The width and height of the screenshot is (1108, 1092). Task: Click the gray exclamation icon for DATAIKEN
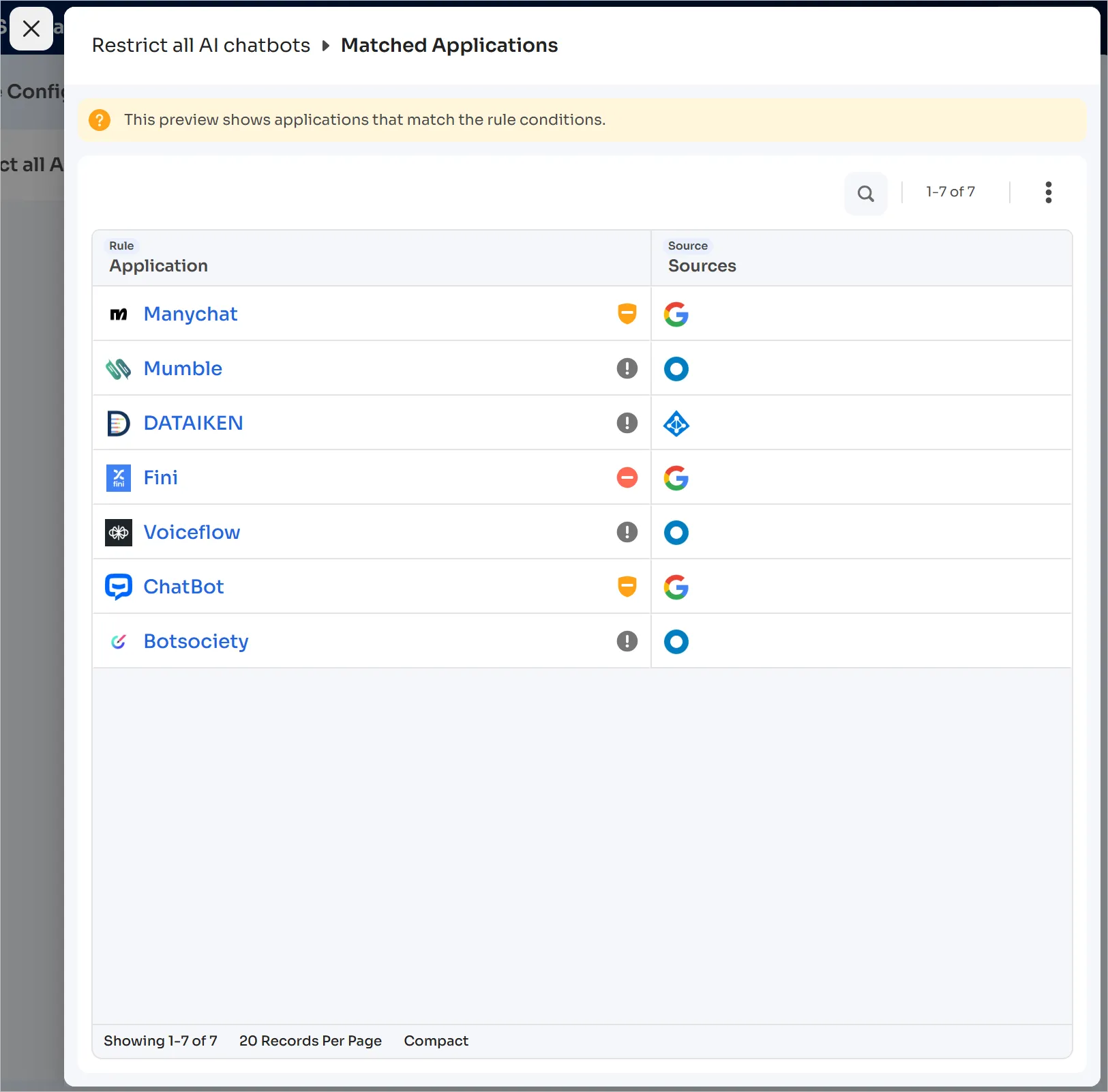[x=627, y=423]
